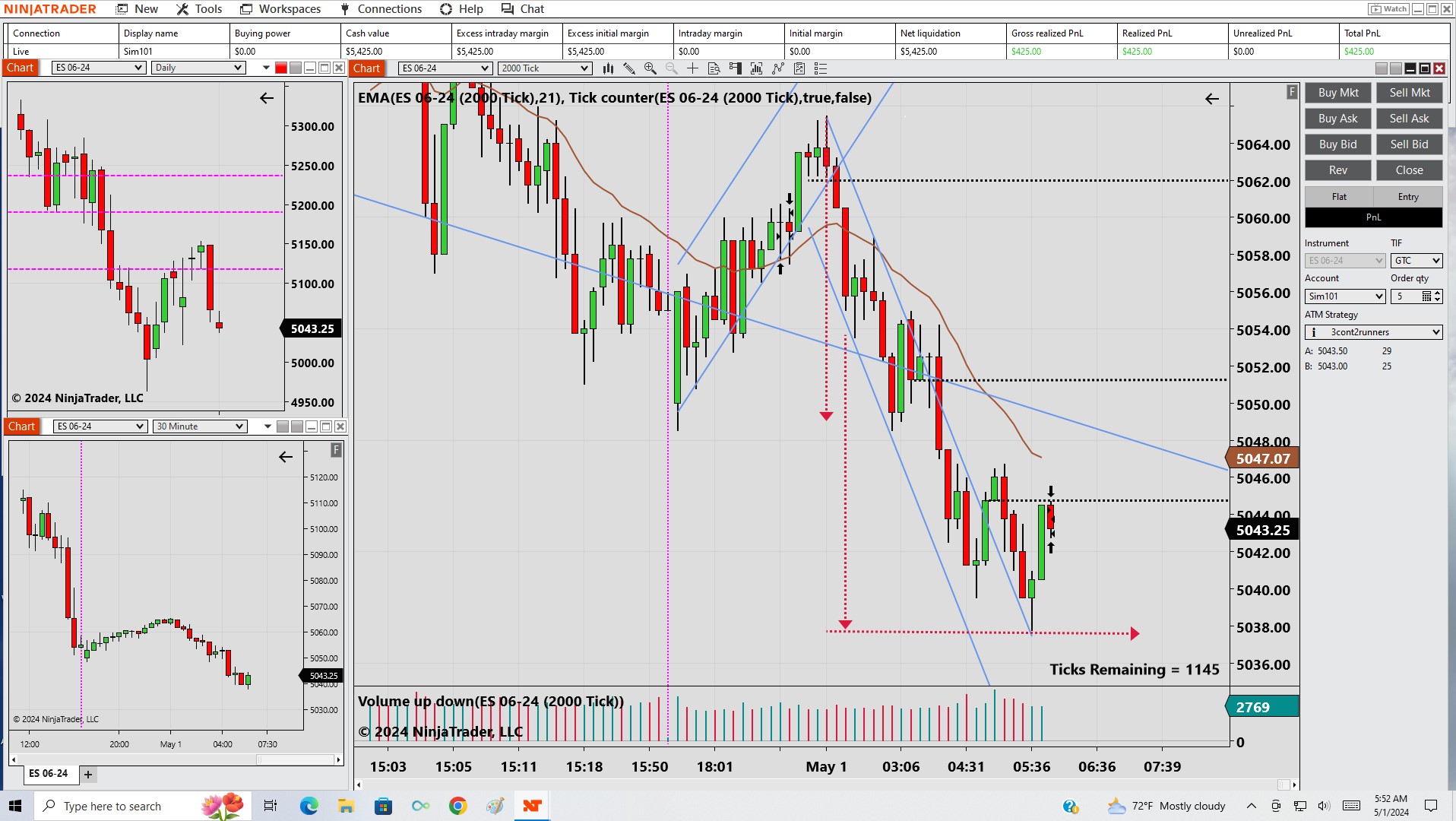The image size is (1456, 821).
Task: Open Windows Start menu
Action: [x=15, y=806]
